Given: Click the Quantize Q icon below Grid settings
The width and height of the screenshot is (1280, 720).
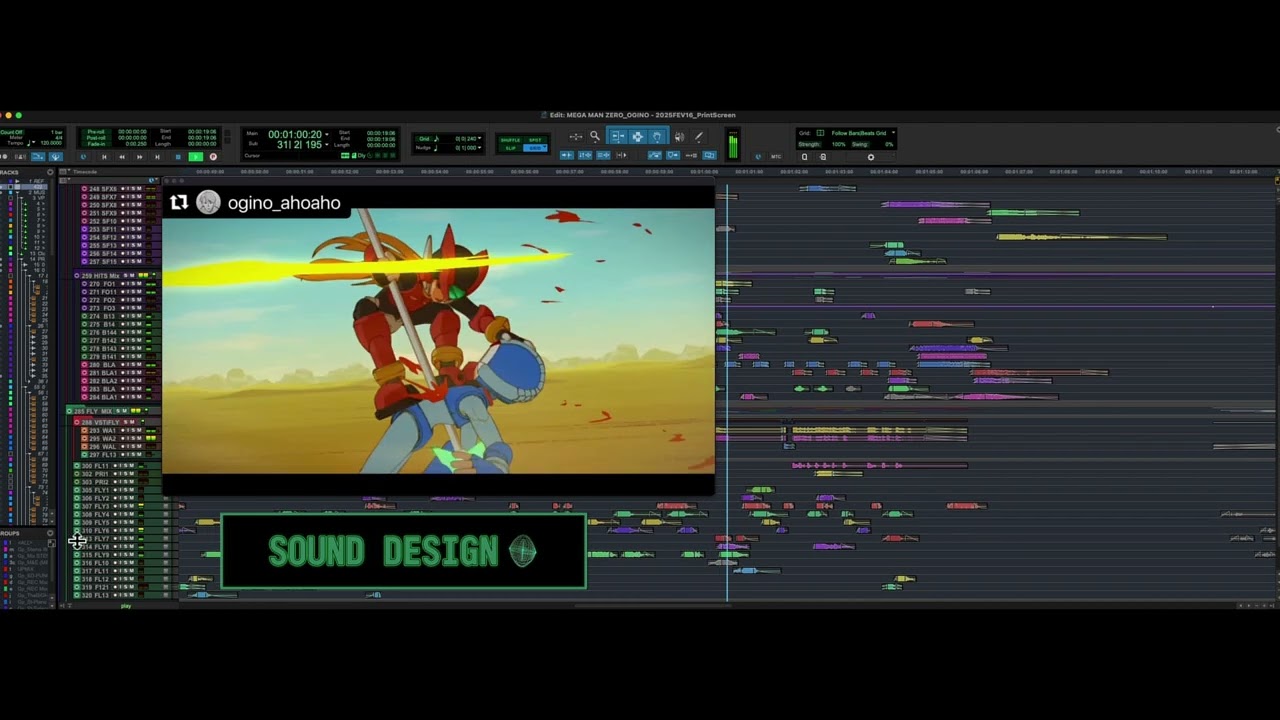Looking at the screenshot, I should [x=804, y=157].
